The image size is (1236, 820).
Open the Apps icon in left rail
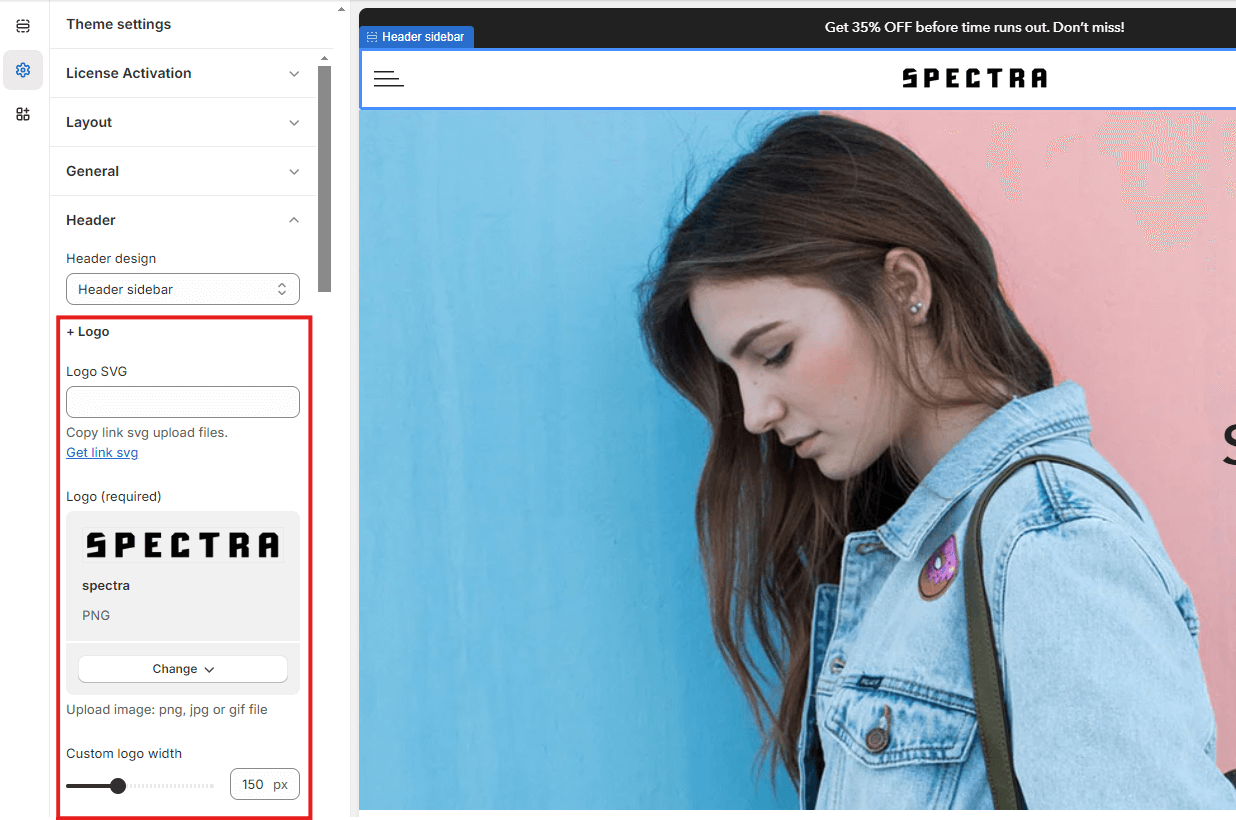23,114
